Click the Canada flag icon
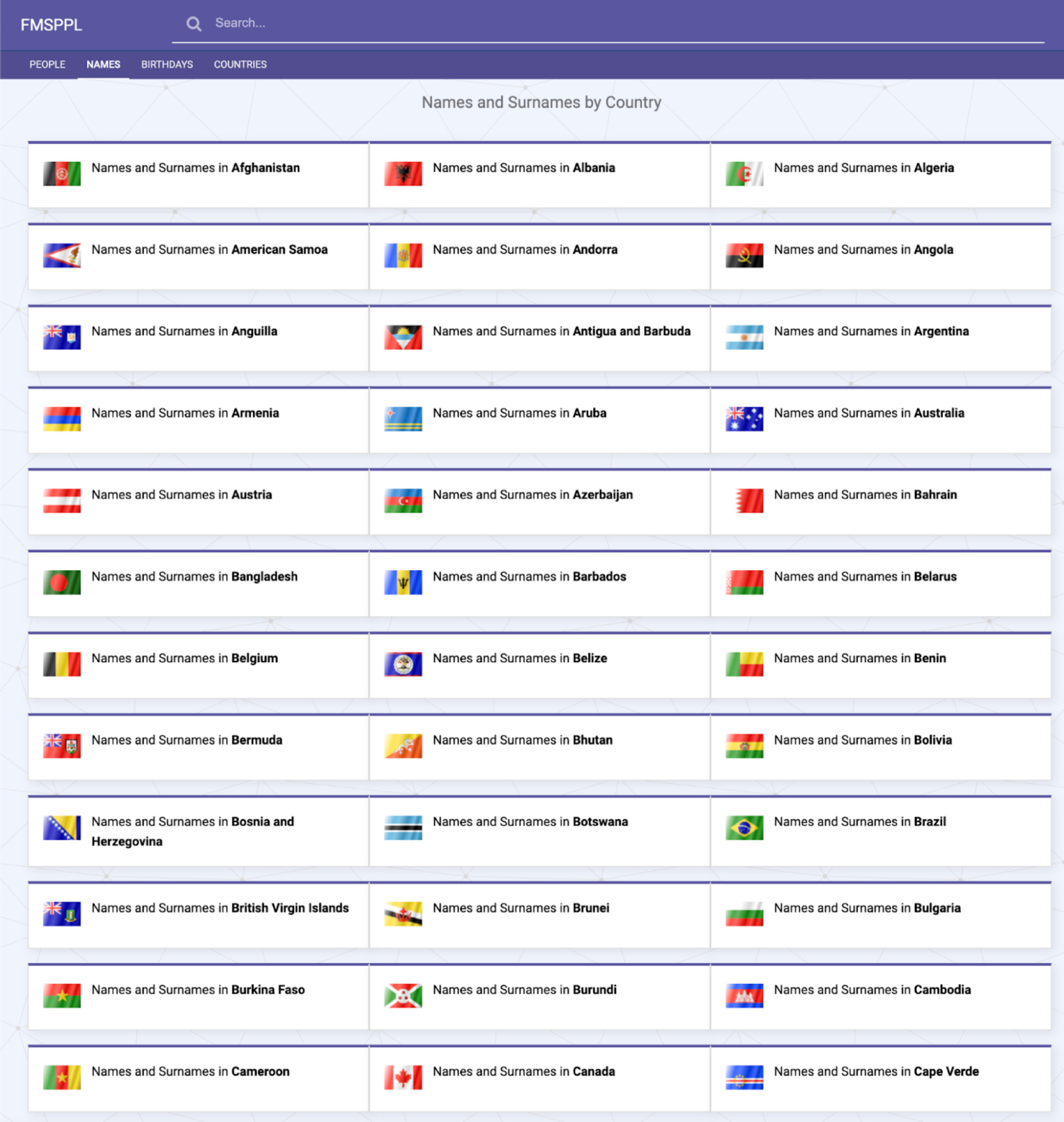 403,1078
